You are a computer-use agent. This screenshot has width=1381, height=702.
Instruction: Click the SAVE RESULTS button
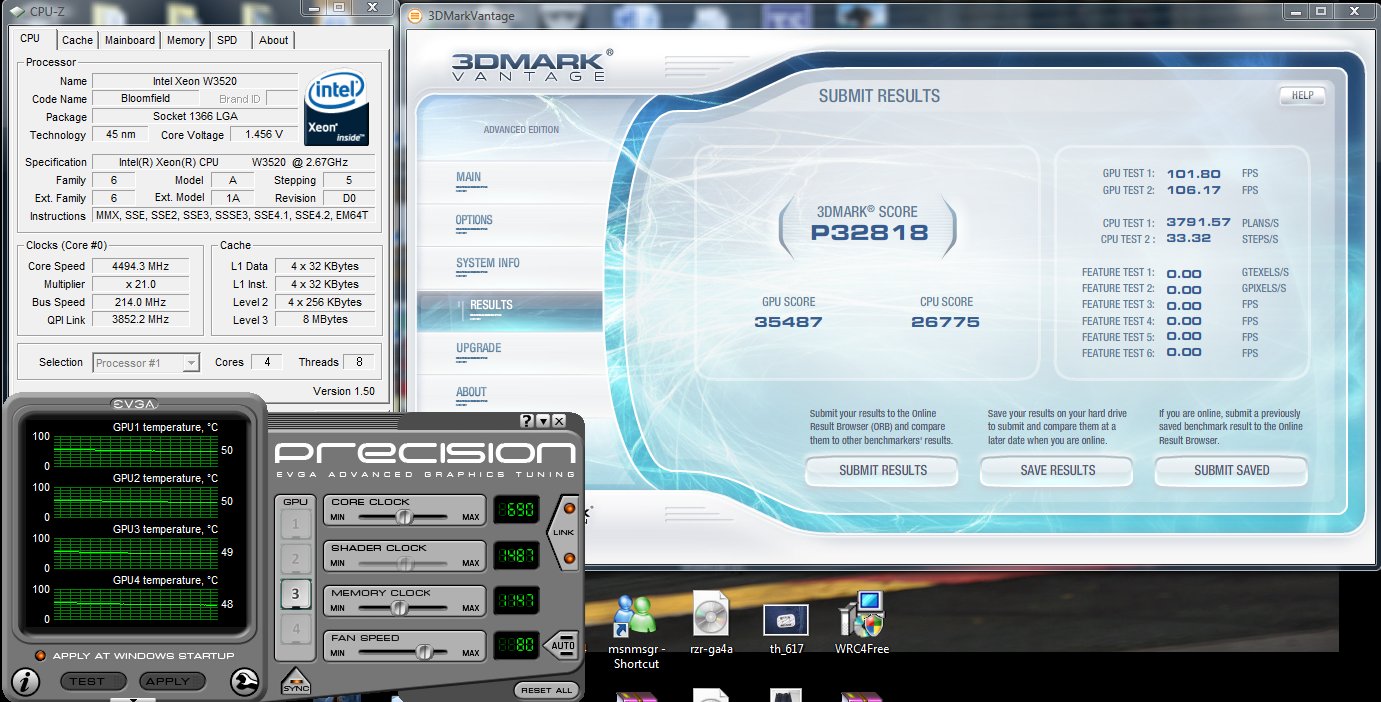pyautogui.click(x=1058, y=470)
